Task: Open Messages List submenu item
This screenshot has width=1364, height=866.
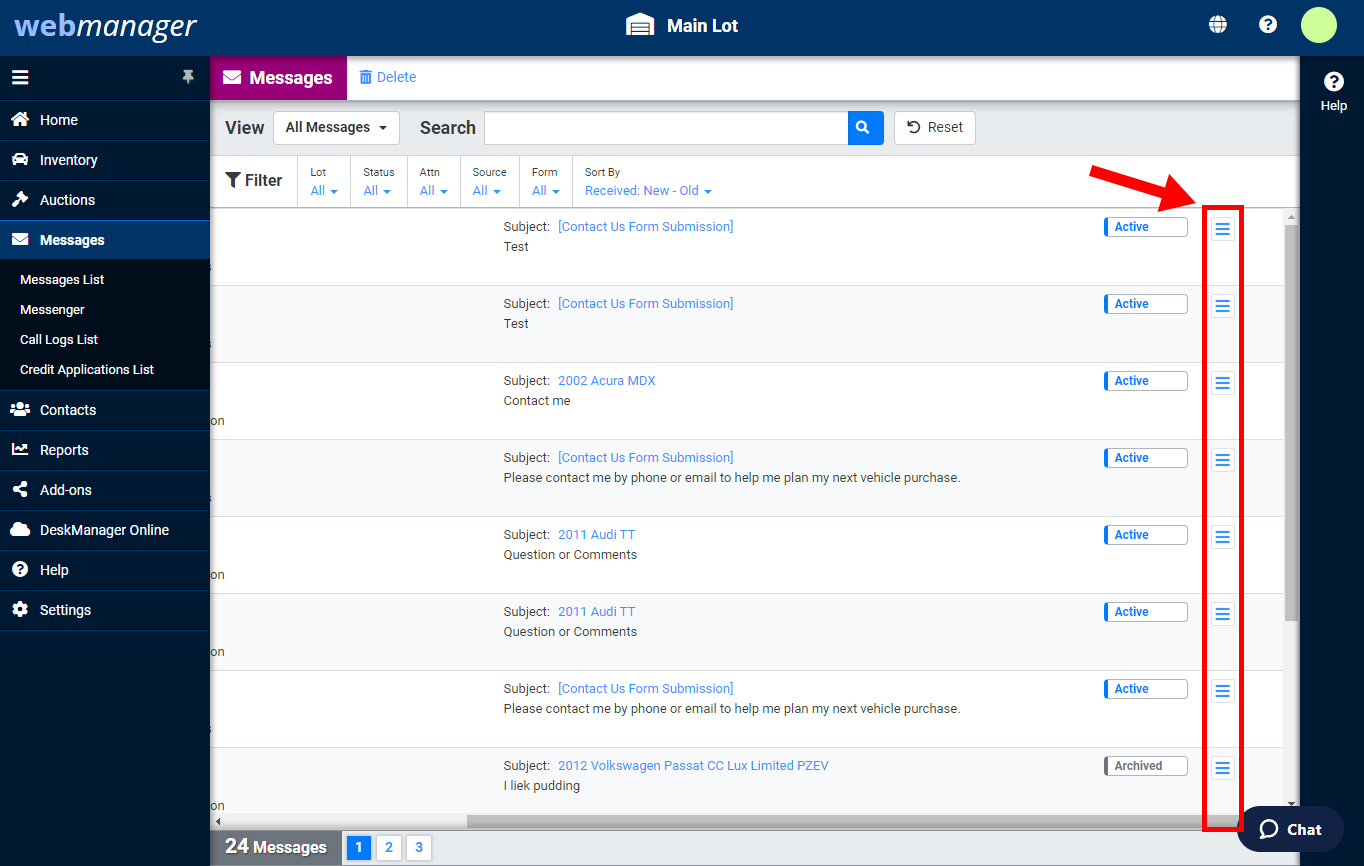Action: [x=62, y=280]
